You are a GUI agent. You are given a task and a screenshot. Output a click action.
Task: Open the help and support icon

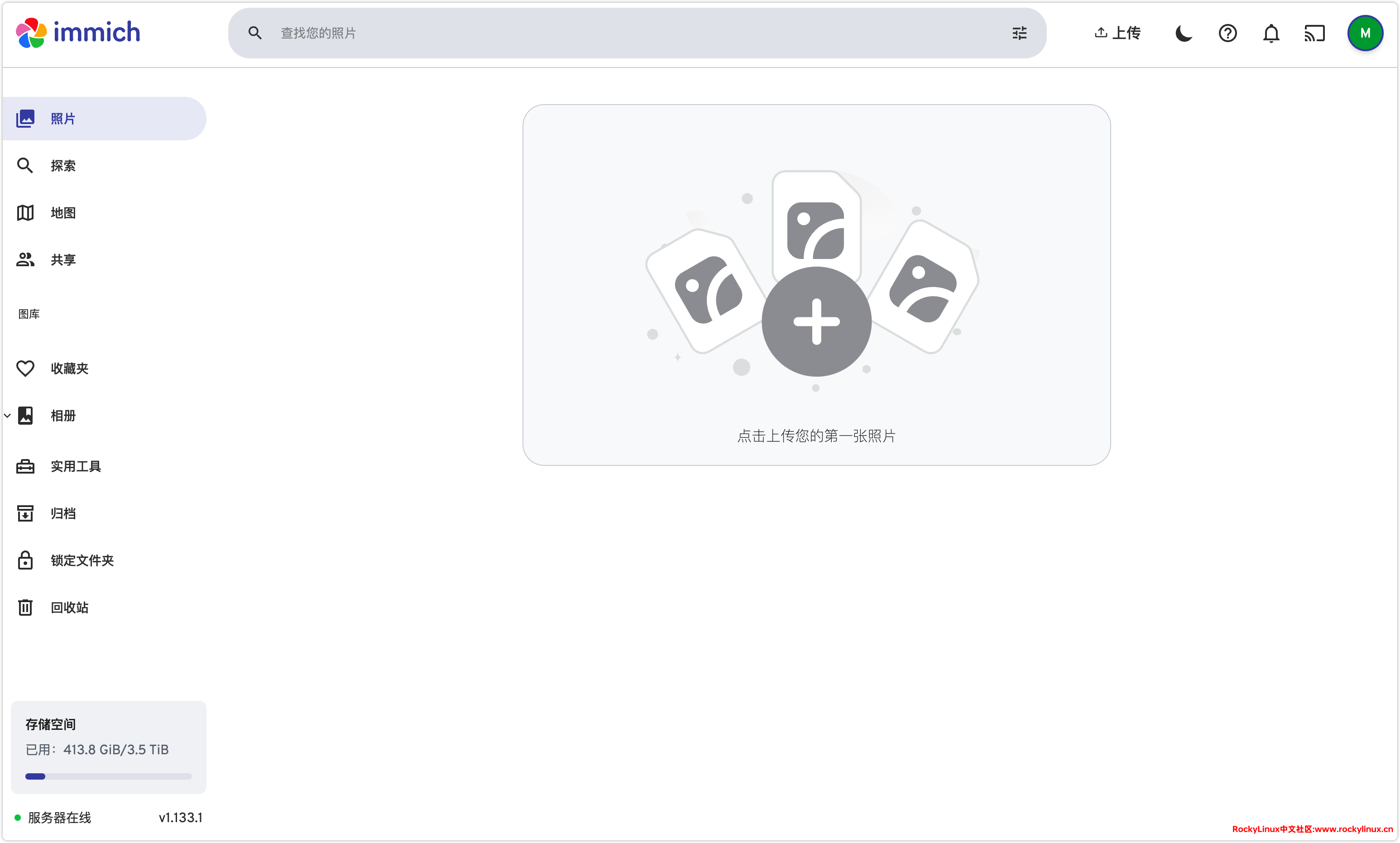1227,33
